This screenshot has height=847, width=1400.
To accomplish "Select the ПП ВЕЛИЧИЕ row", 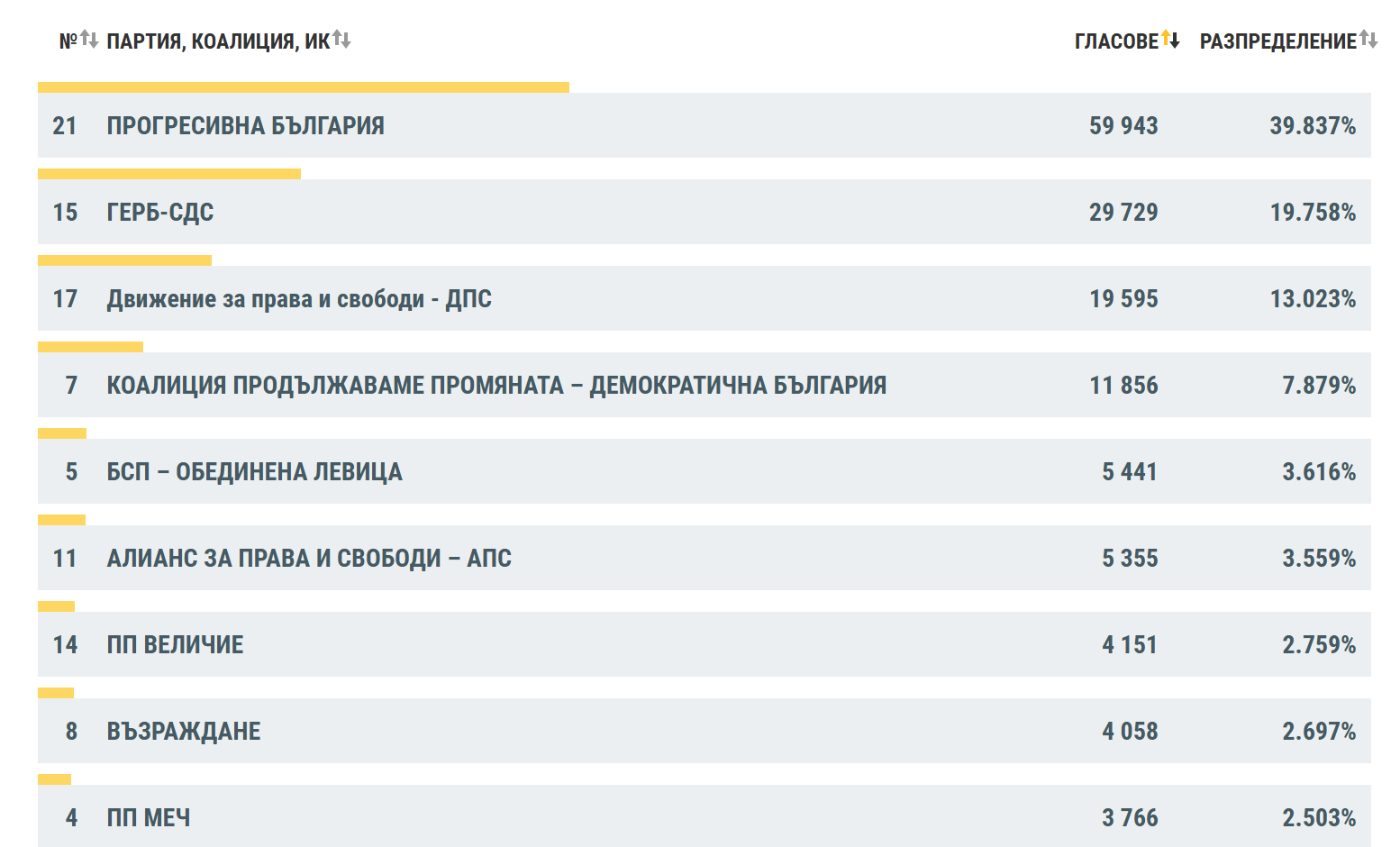I will coord(705,644).
